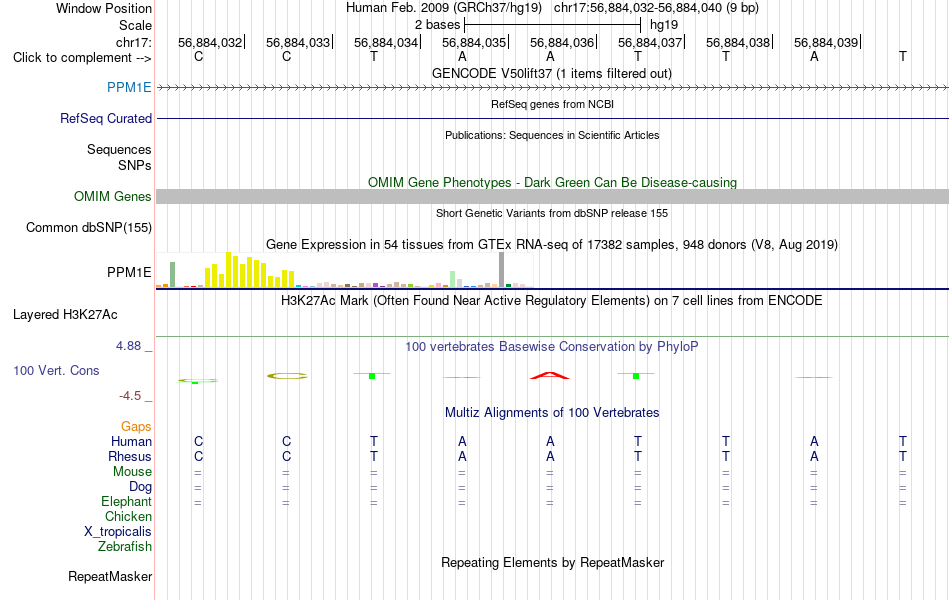Viewport: 950px width, 600px height.
Task: Select the -4.5 PhyloP scale value
Action: [x=130, y=396]
